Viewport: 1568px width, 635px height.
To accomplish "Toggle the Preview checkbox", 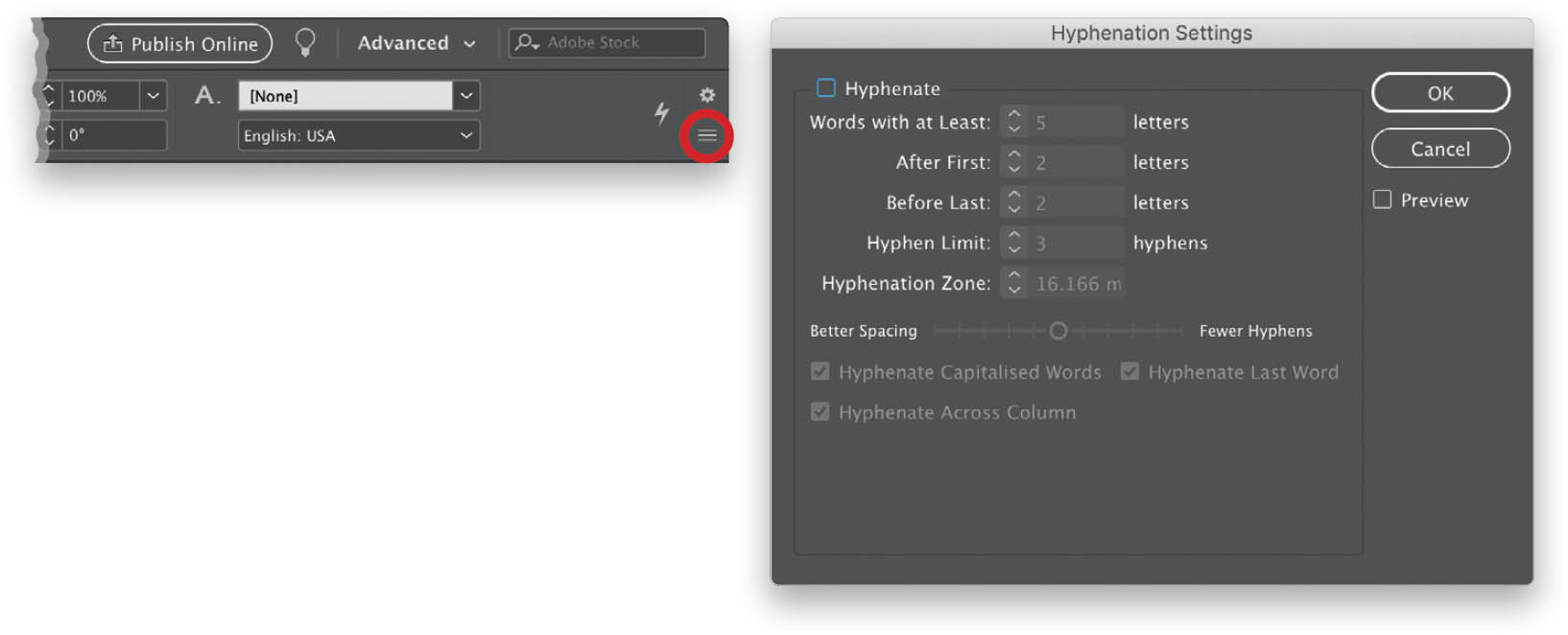I will tap(1382, 200).
